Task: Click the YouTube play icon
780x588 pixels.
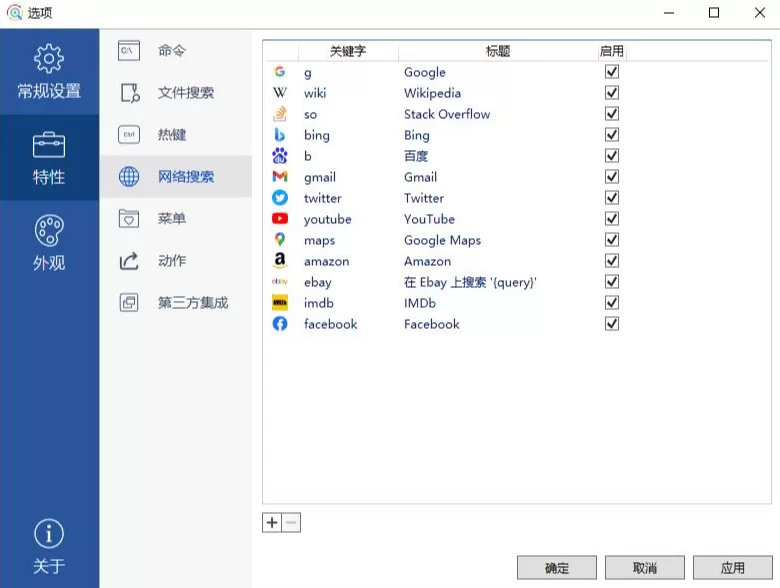Action: pos(280,219)
